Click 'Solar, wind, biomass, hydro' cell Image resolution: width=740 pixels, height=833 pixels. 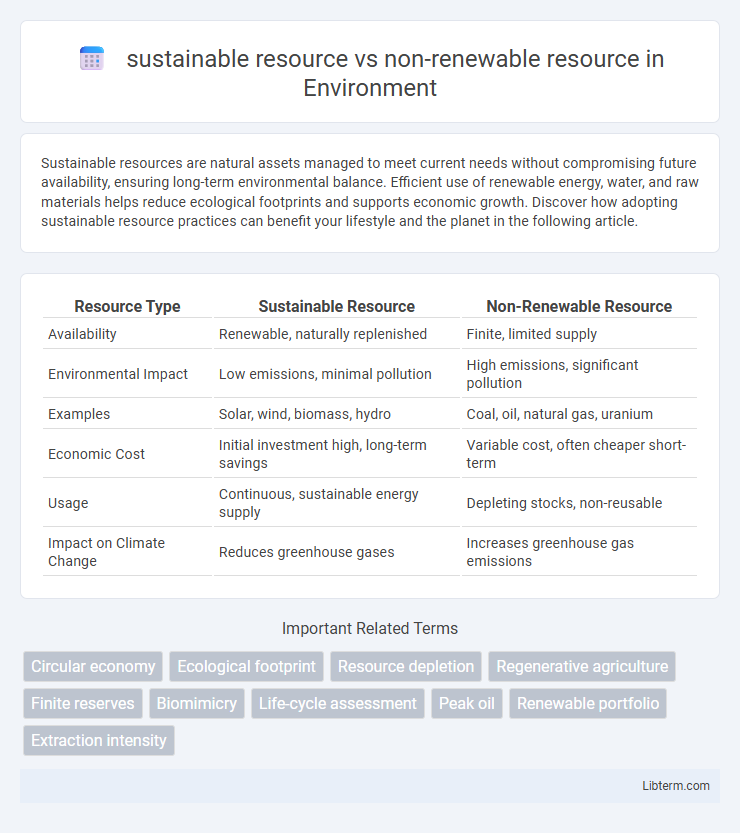pos(336,414)
